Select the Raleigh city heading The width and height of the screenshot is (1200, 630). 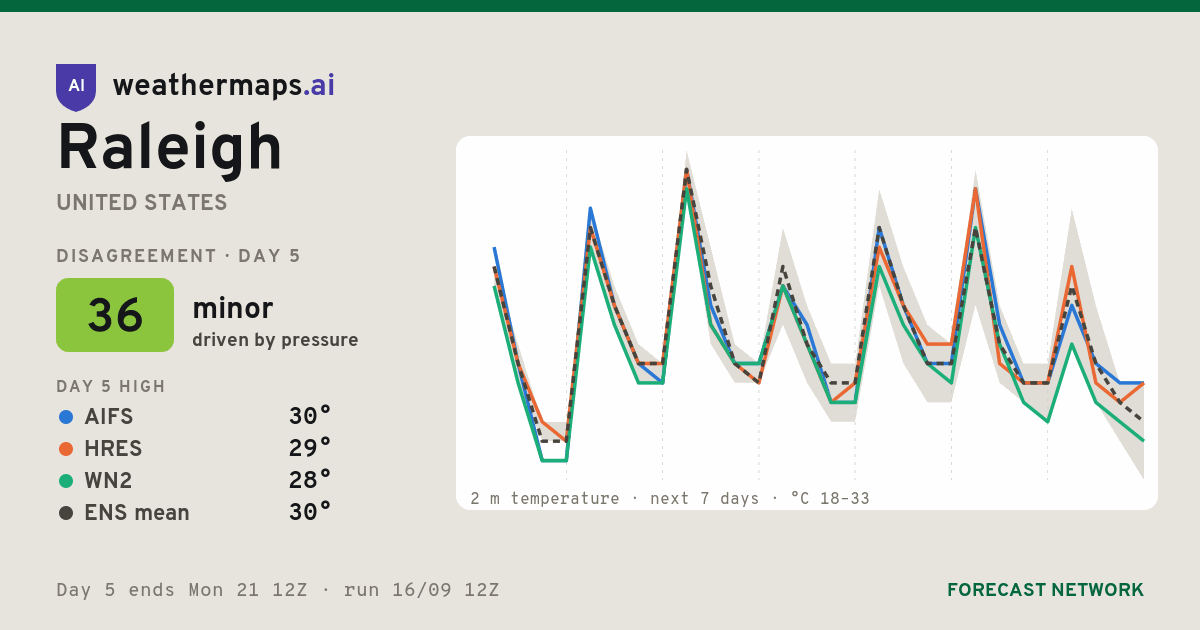pyautogui.click(x=170, y=147)
